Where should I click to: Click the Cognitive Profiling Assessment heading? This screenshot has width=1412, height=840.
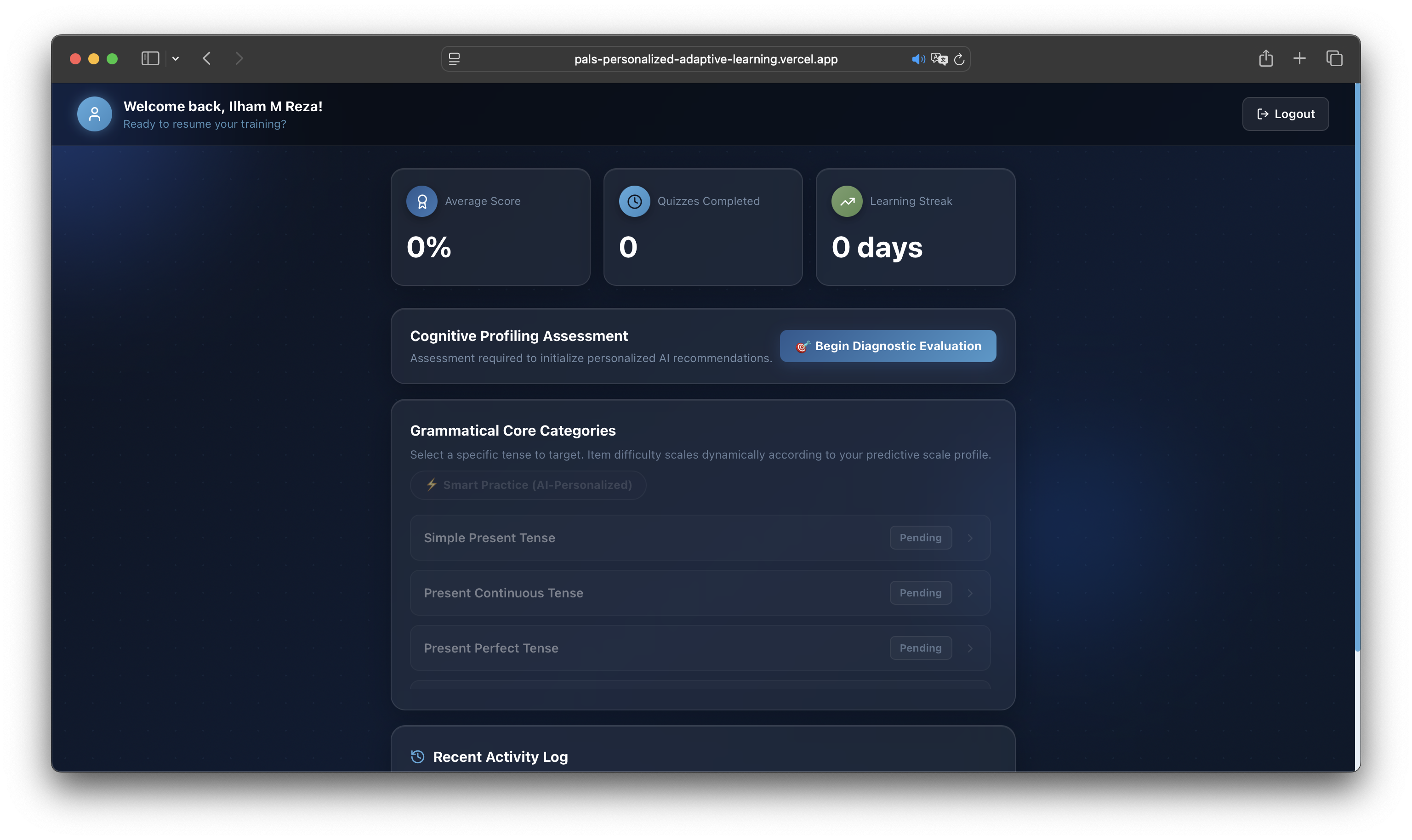coord(518,335)
